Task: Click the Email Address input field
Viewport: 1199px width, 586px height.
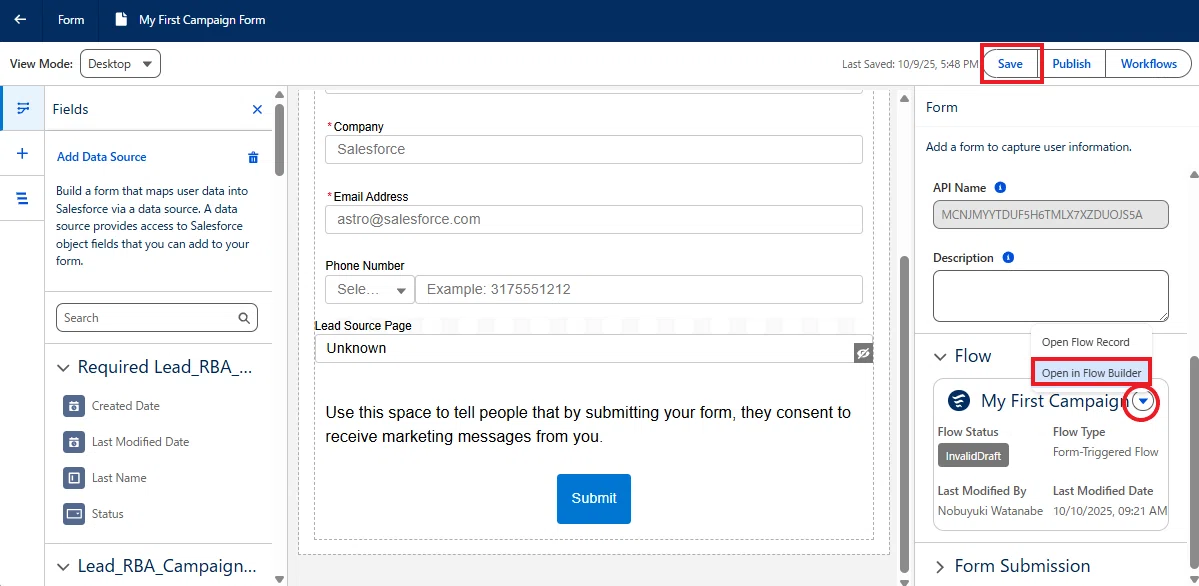Action: click(x=594, y=220)
